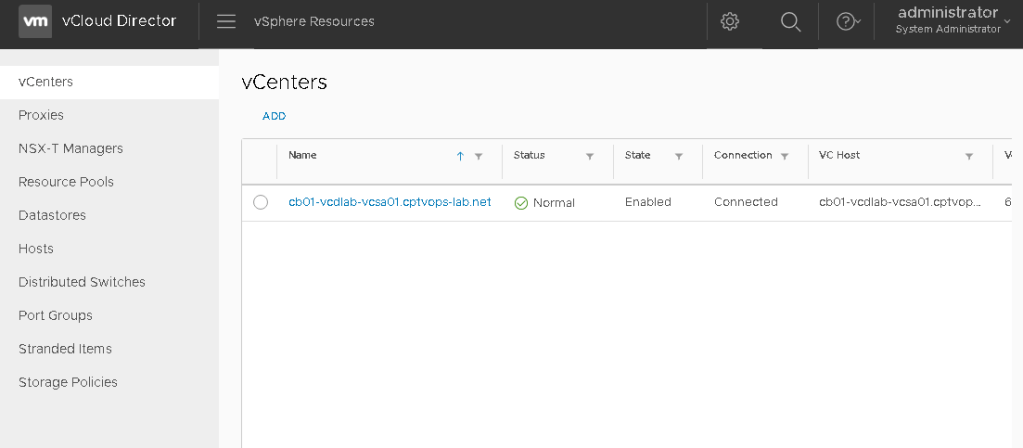Open the settings gear icon

[x=730, y=22]
